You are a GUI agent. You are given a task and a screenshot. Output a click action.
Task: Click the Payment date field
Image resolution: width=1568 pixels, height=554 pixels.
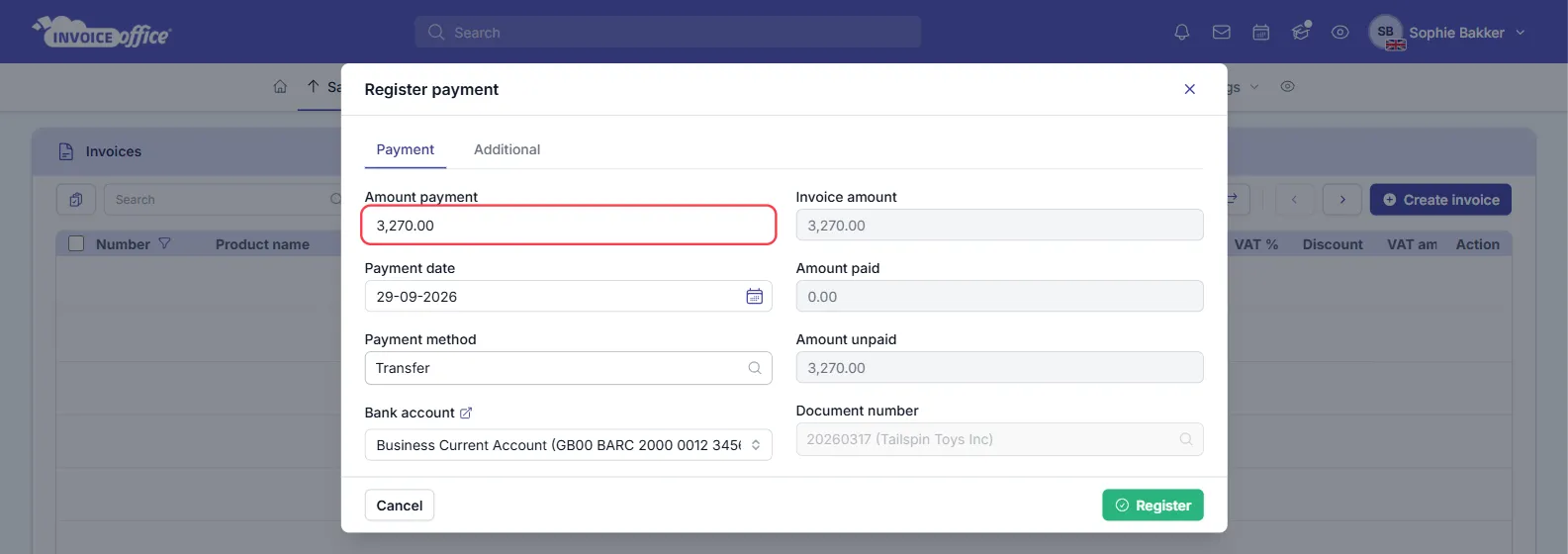pos(568,296)
